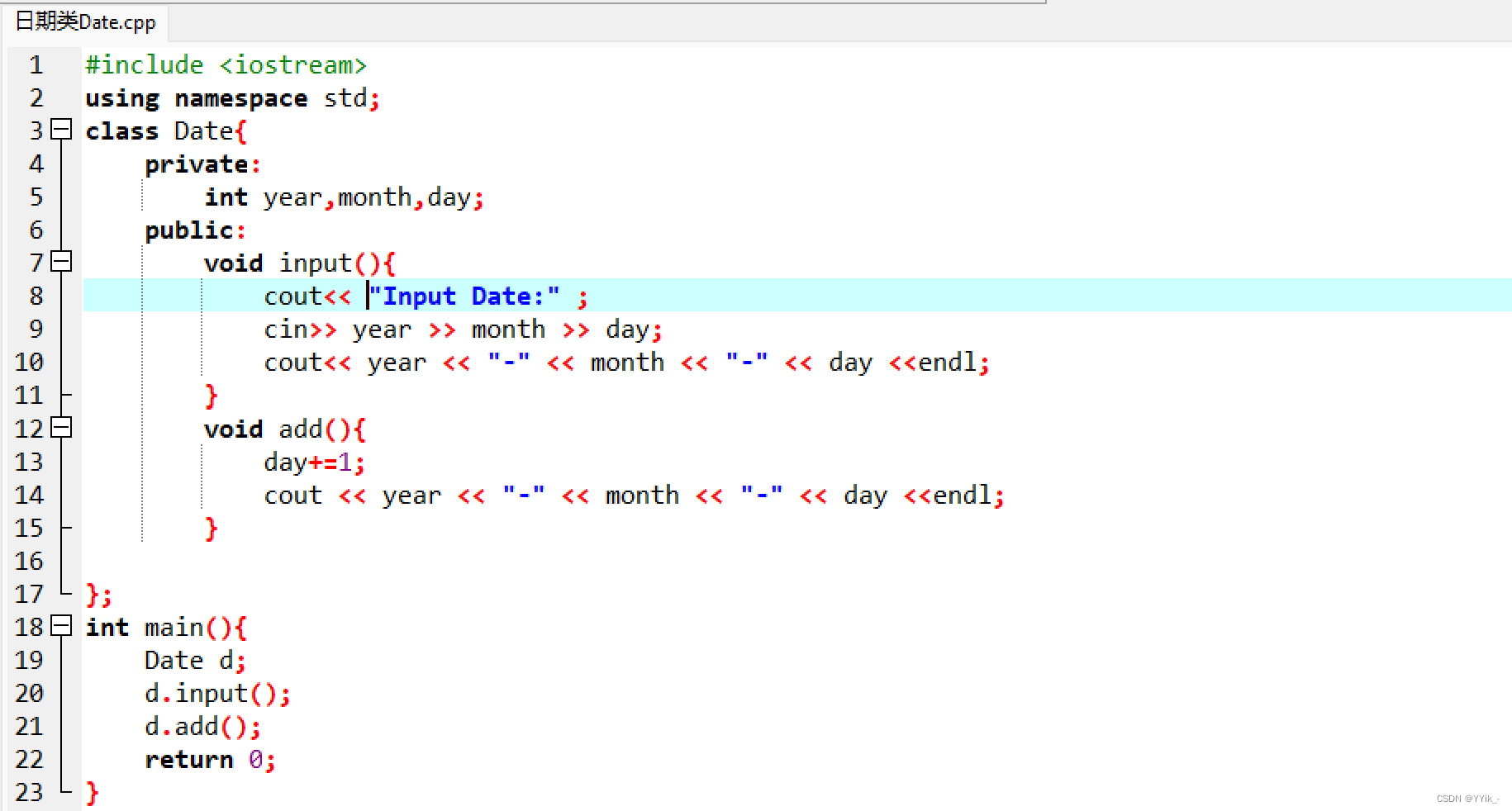1512x811 pixels.
Task: Click line number 23 in the gutter
Action: click(x=29, y=792)
